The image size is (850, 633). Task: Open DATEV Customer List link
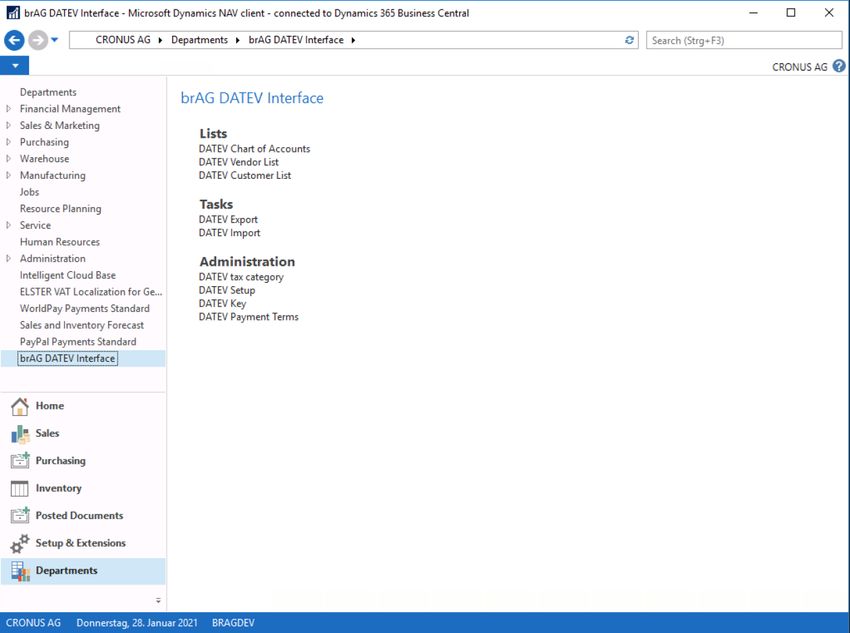[x=244, y=175]
